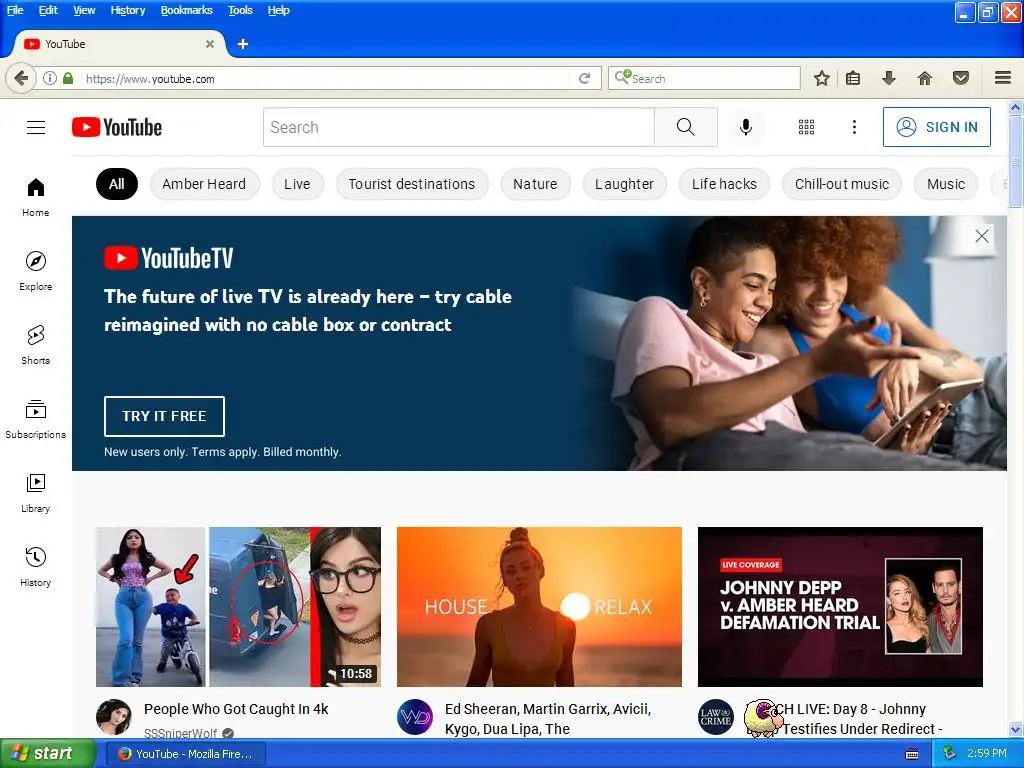Open Firefox hamburger menu

1003,78
